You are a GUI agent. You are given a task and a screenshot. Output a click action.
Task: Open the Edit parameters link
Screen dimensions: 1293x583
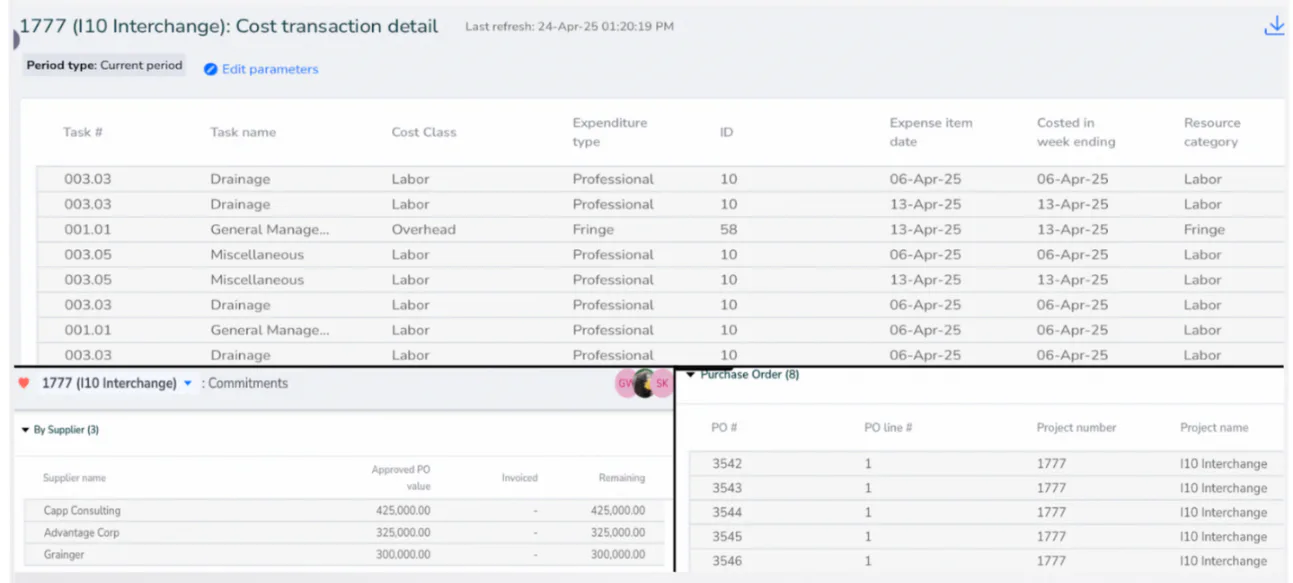[261, 69]
